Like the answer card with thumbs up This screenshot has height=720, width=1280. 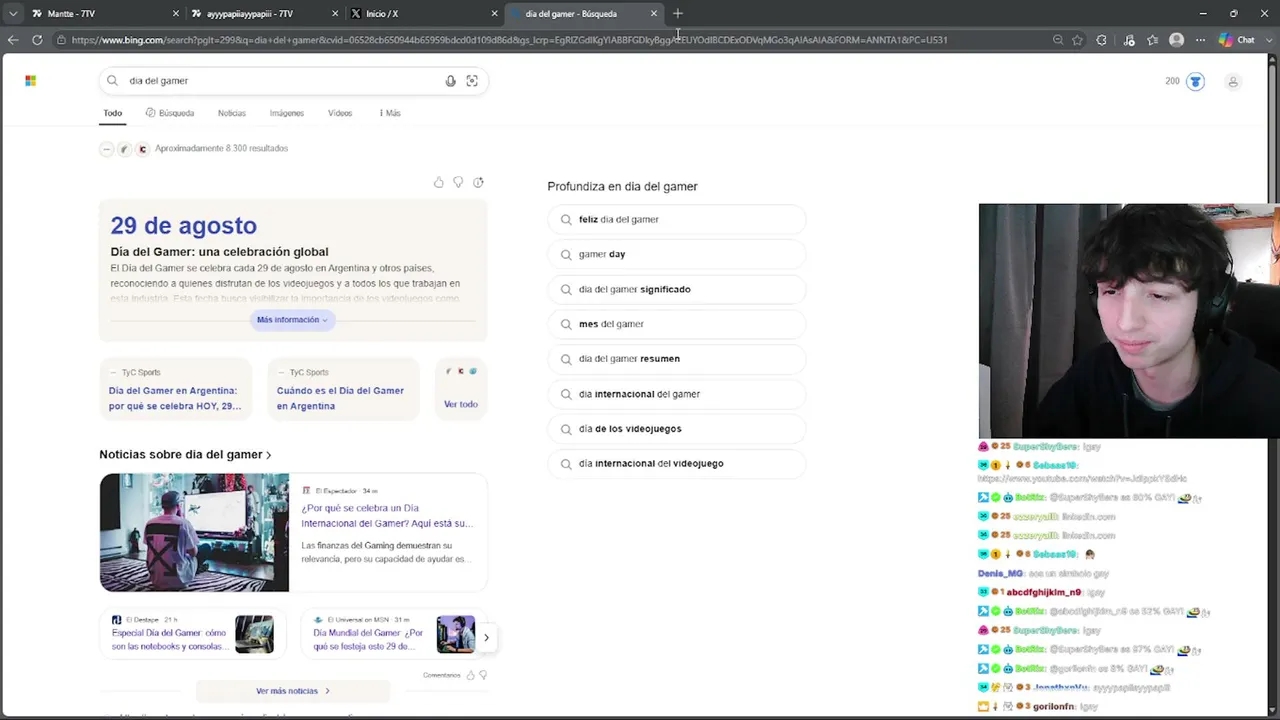[x=438, y=182]
